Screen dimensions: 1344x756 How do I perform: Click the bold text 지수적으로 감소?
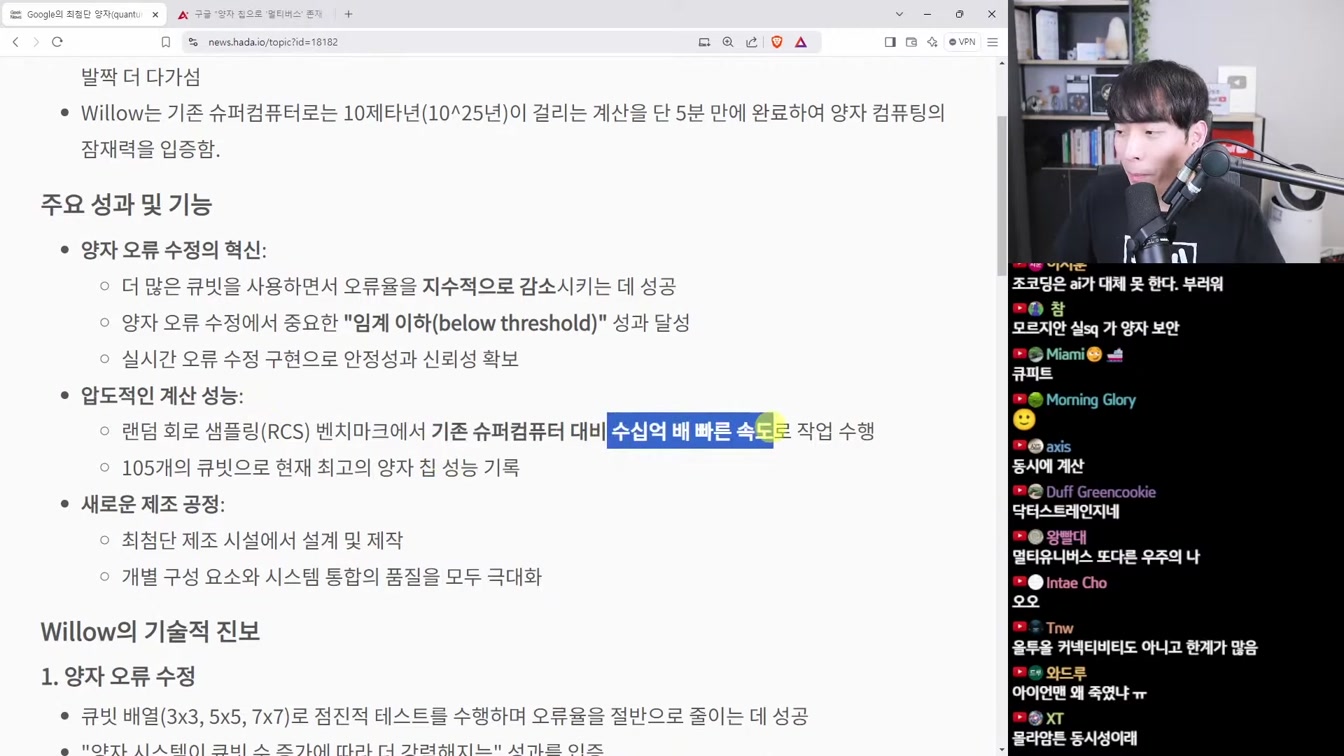click(x=489, y=286)
